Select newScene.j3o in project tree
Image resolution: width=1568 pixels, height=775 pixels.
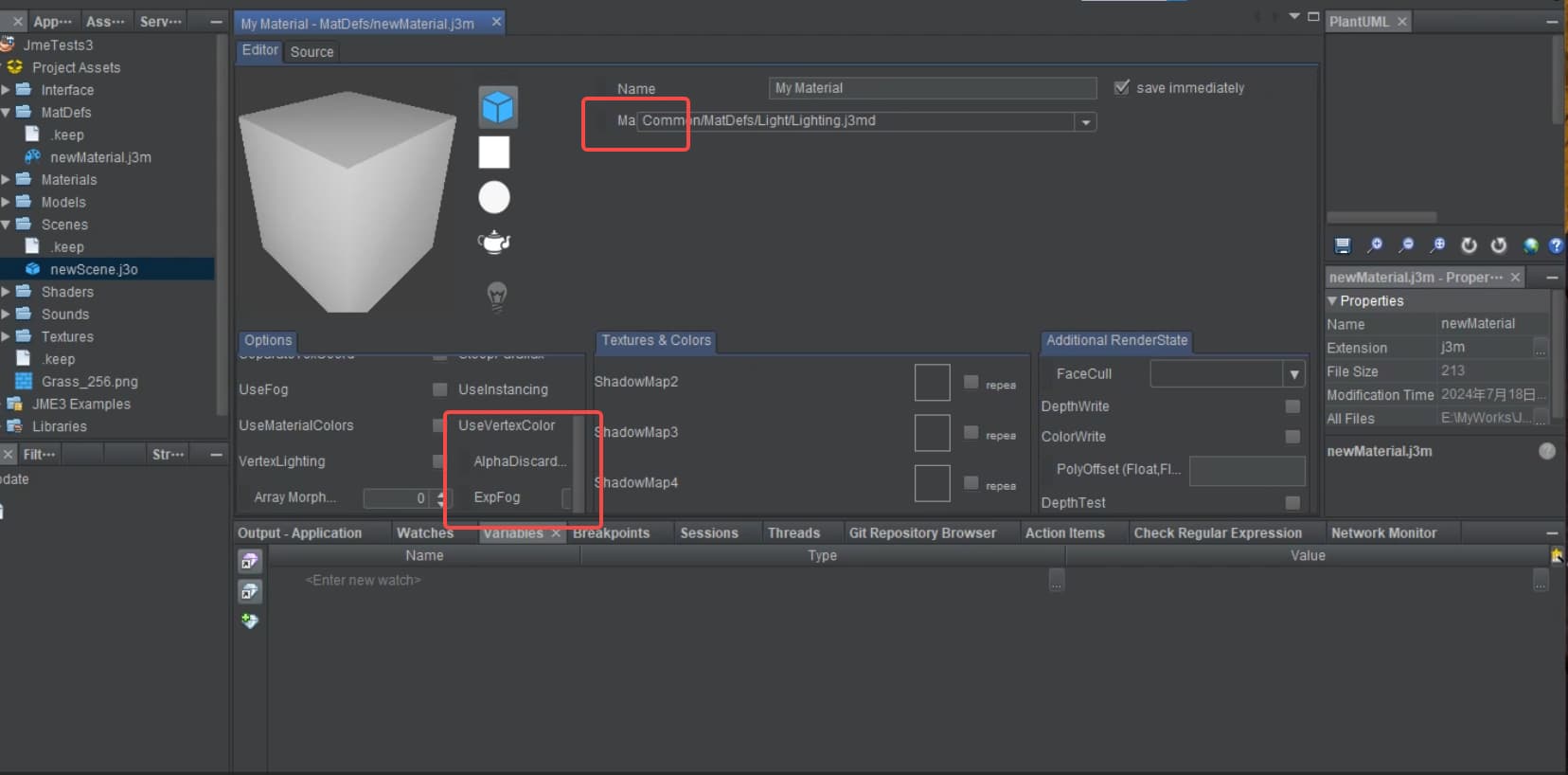tap(94, 269)
